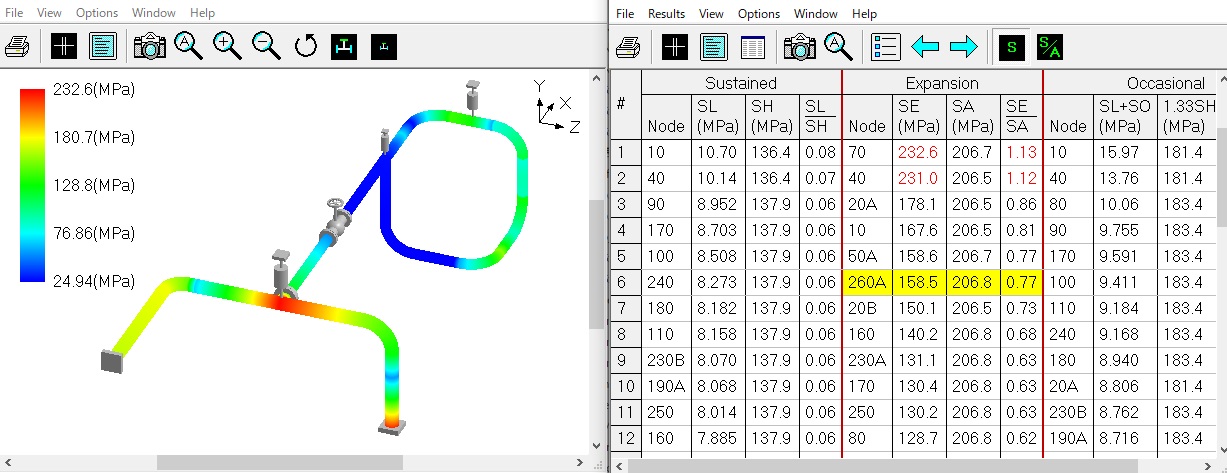Image resolution: width=1227 pixels, height=473 pixels.
Task: Click Sustained node cell 230B
Action: pyautogui.click(x=665, y=361)
